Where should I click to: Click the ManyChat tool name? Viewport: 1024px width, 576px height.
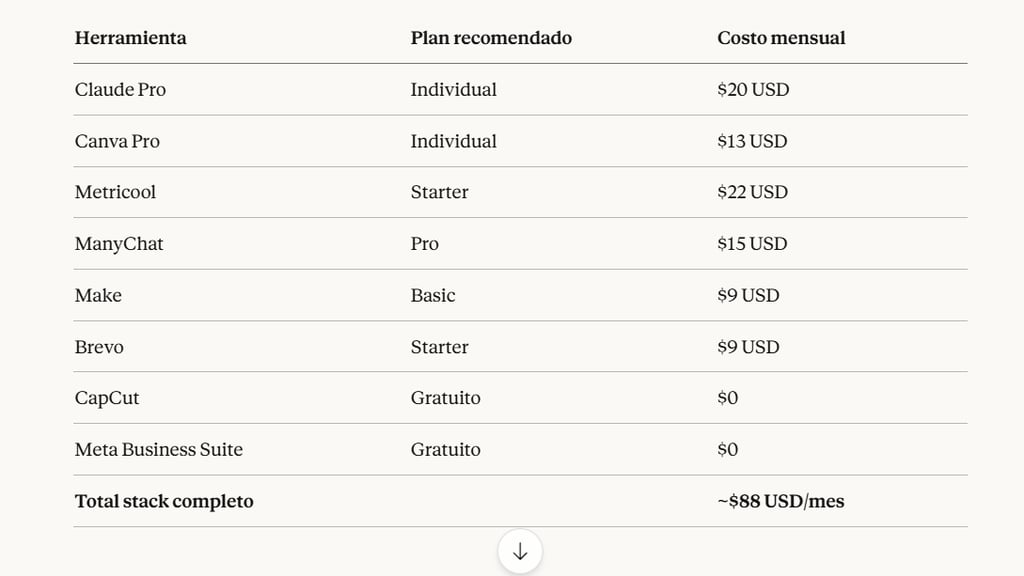pyautogui.click(x=119, y=244)
